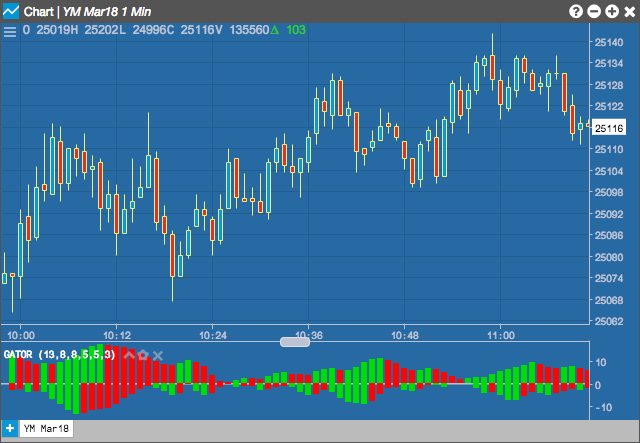This screenshot has height=443, width=640.
Task: Close the chart window with the X
Action: (x=630, y=11)
